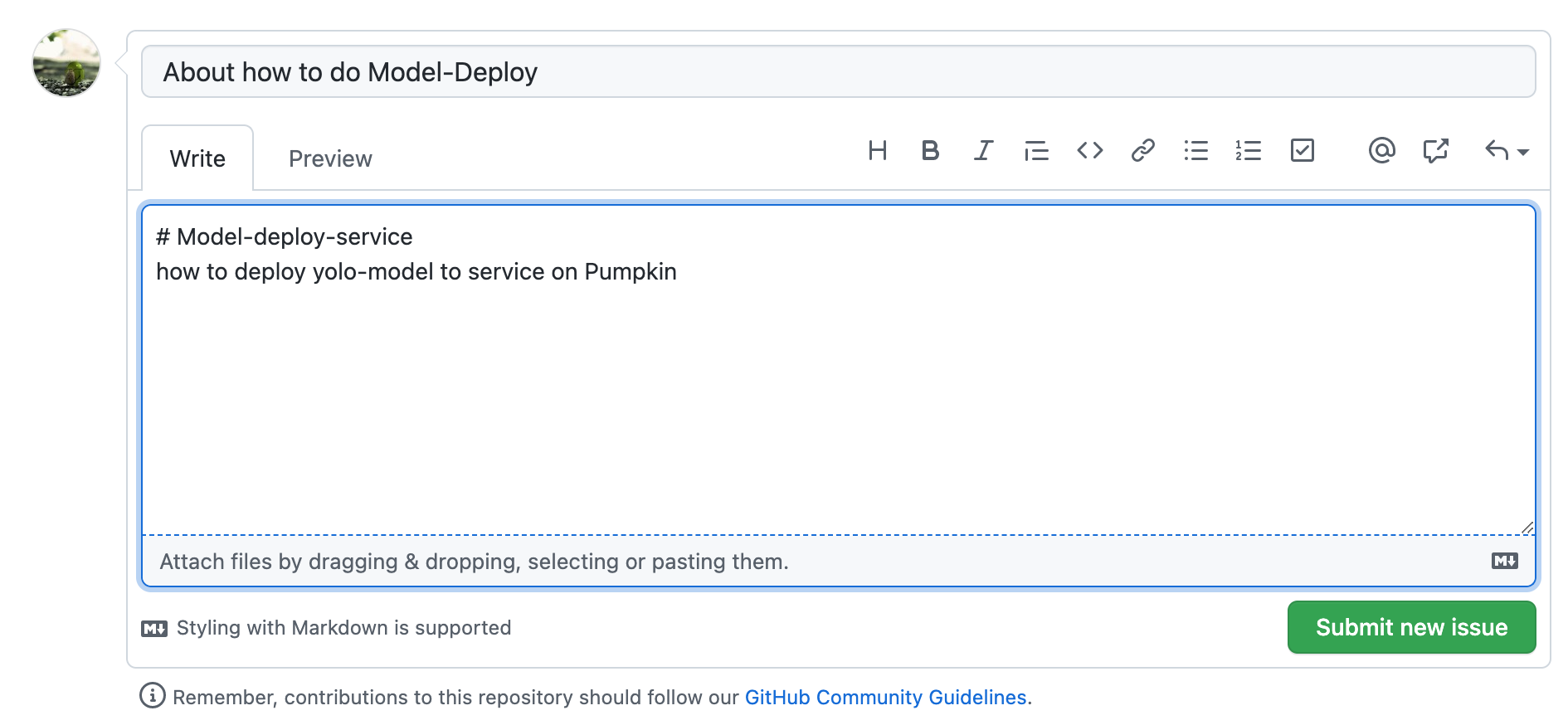Viewport: 1568px width, 725px height.
Task: Open GitHub Community Guidelines link
Action: [x=885, y=697]
